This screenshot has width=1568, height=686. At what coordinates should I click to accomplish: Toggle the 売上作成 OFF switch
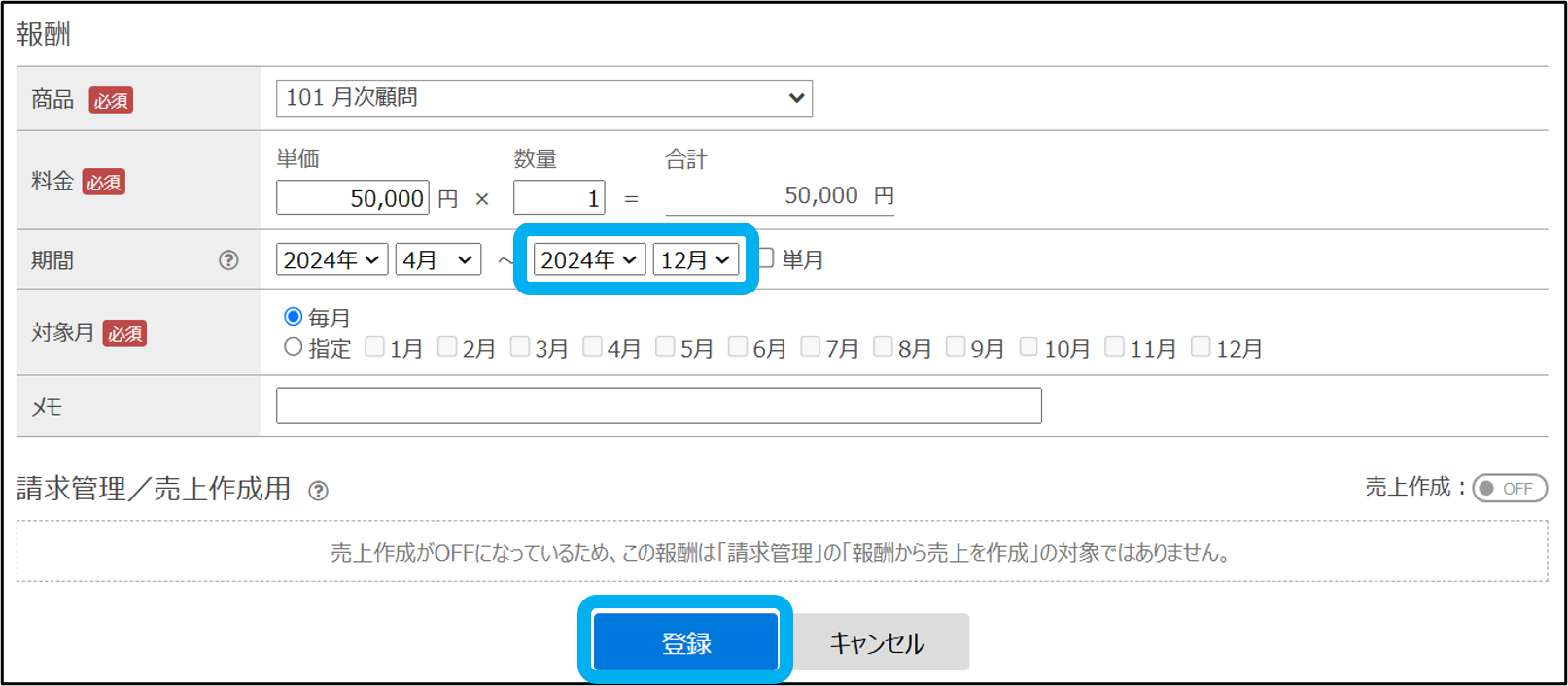tap(1509, 488)
